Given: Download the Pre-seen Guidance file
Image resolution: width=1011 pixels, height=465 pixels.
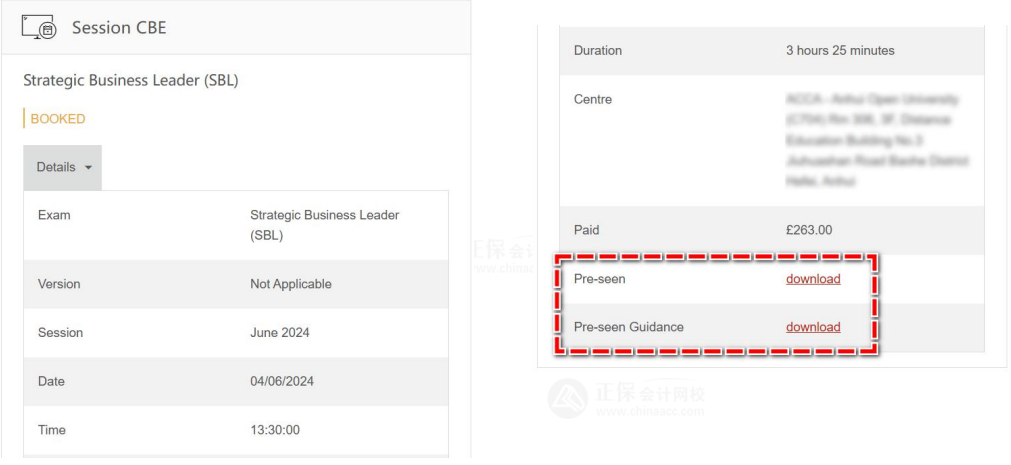Looking at the screenshot, I should click(x=812, y=327).
